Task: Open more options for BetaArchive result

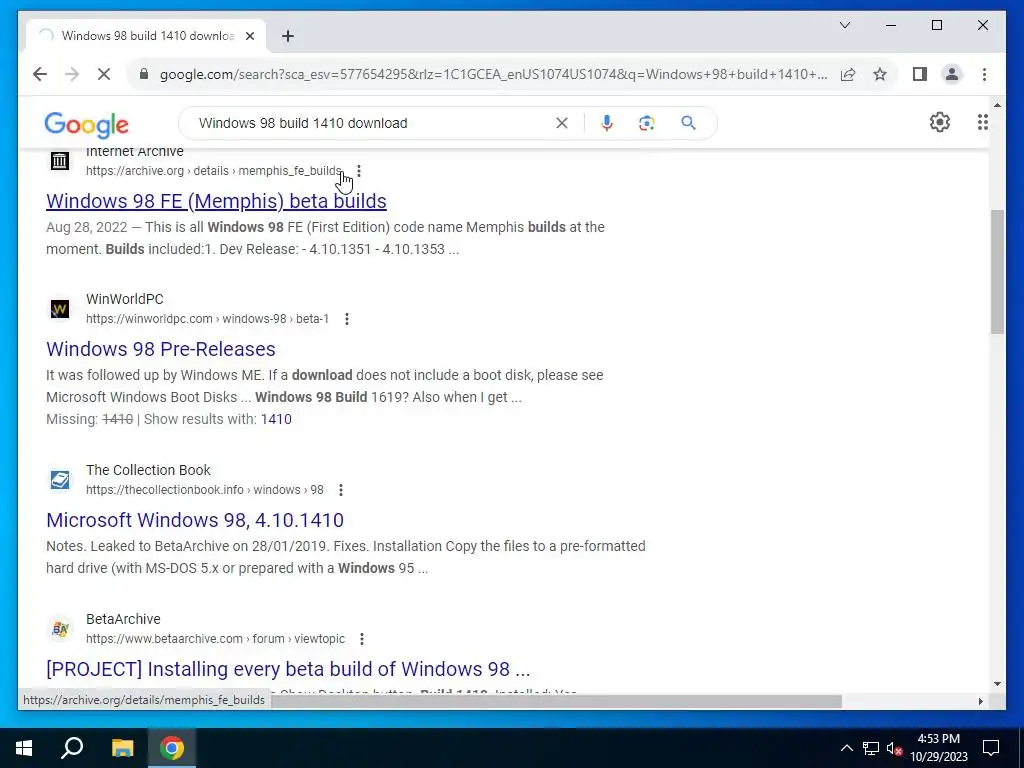Action: 362,639
